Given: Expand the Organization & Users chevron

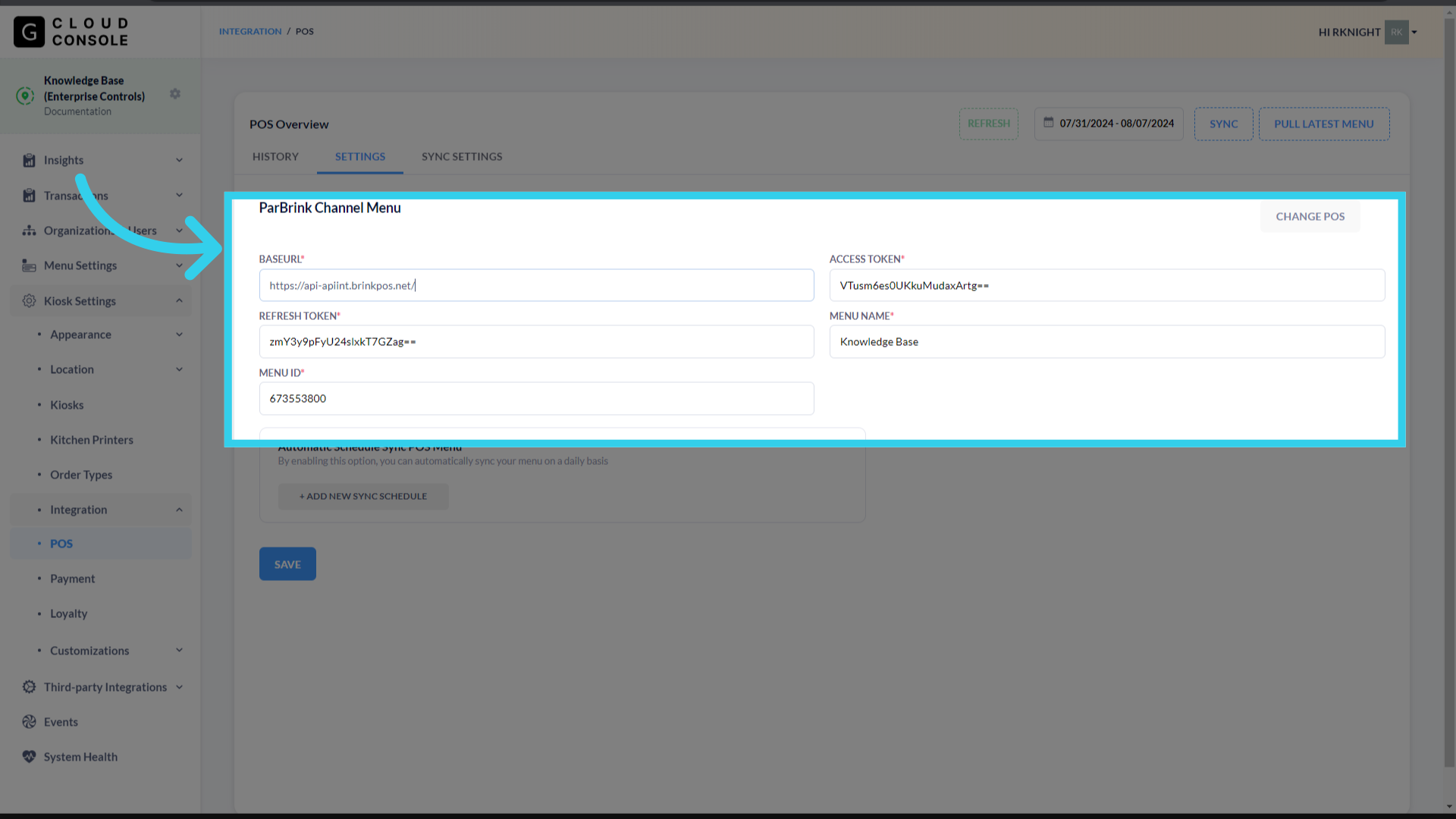Looking at the screenshot, I should pyautogui.click(x=180, y=231).
